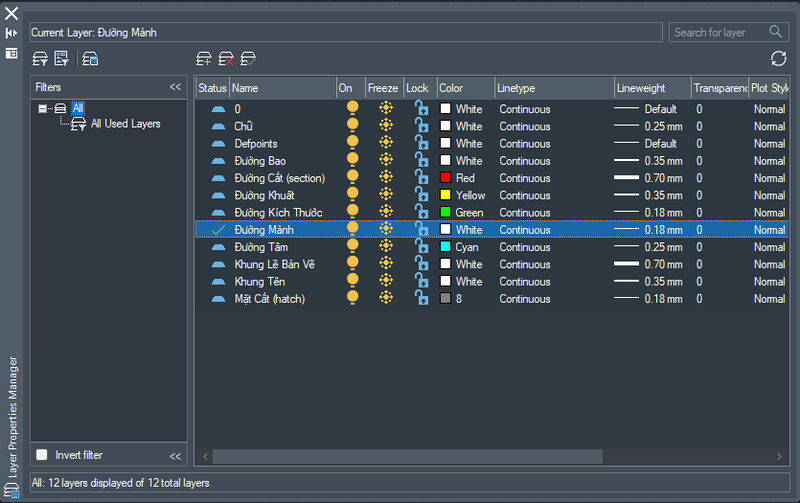Select the All filter in tree

78,108
